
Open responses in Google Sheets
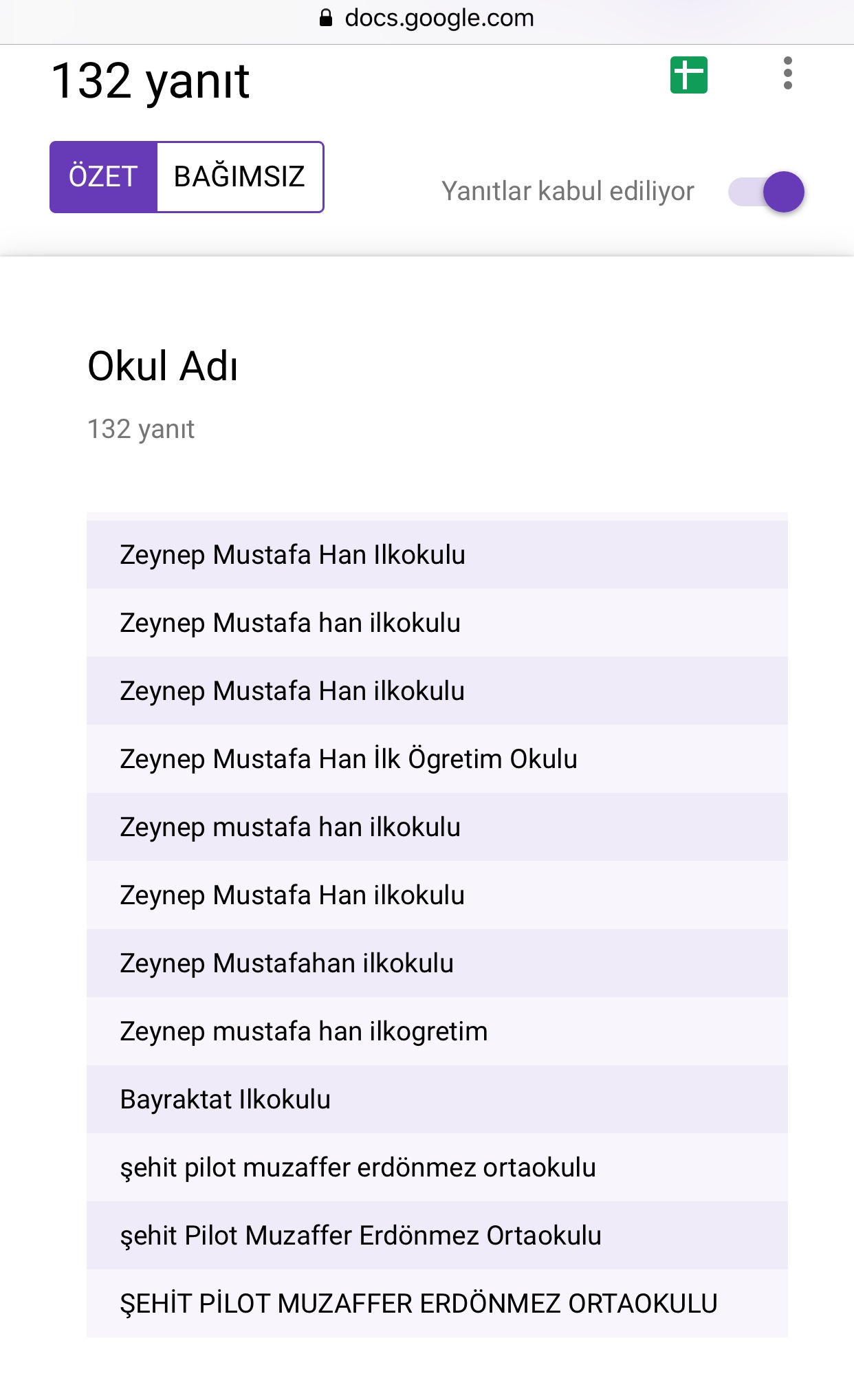tap(688, 75)
